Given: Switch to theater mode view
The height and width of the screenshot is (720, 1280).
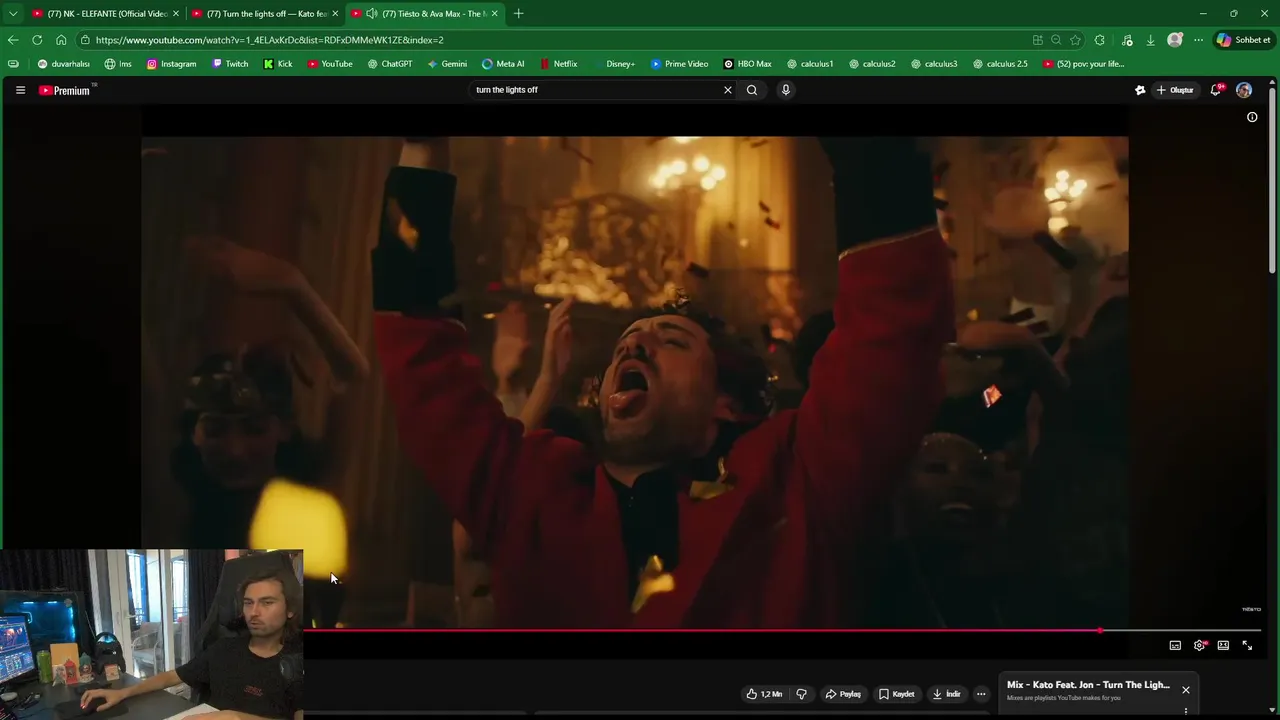Looking at the screenshot, I should click(1223, 646).
